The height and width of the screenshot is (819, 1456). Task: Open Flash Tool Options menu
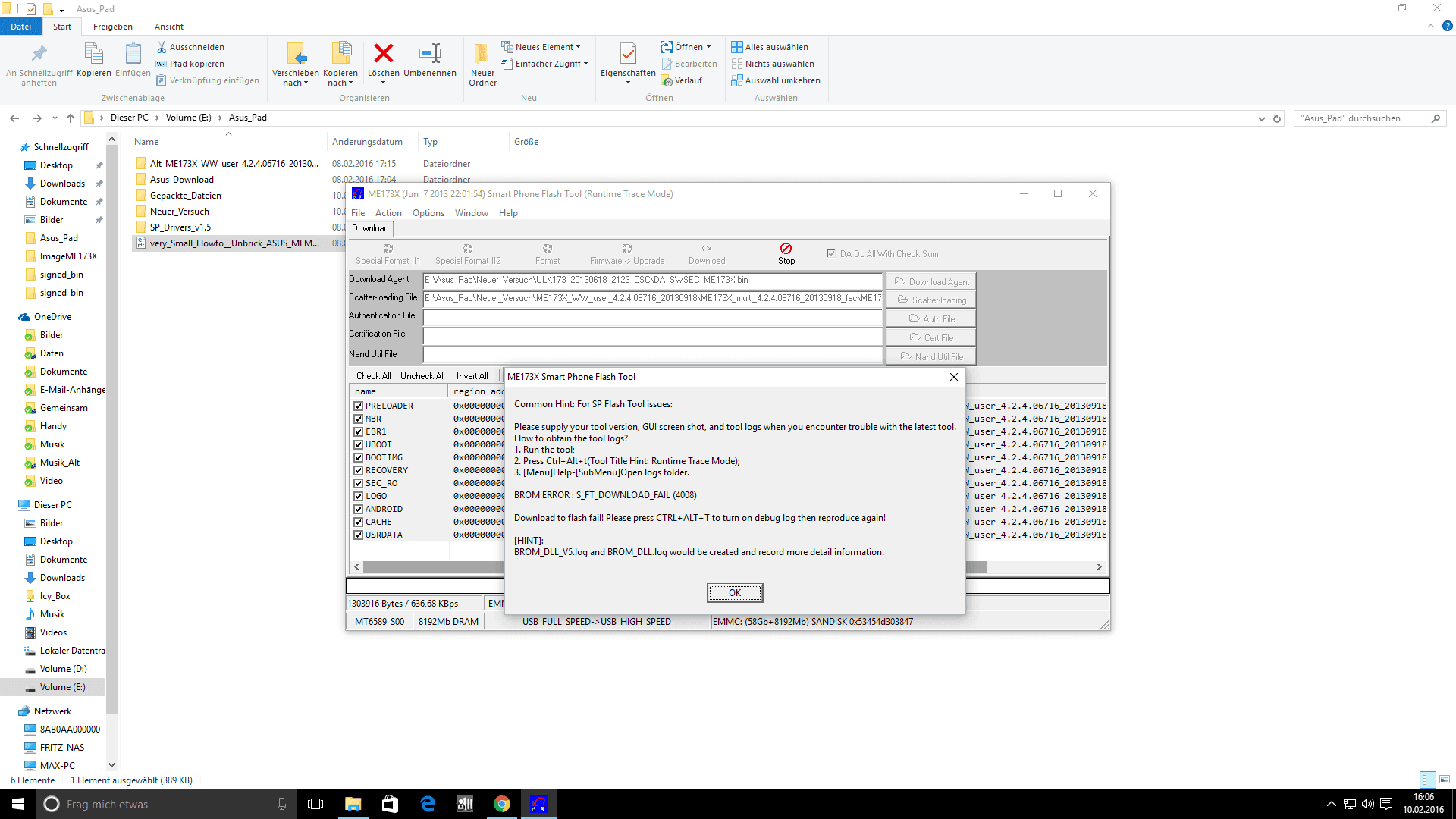[428, 213]
